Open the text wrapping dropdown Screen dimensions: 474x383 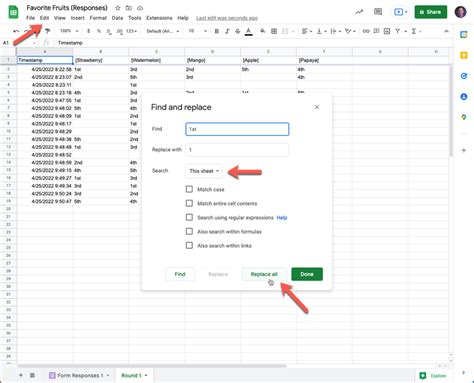[x=335, y=31]
